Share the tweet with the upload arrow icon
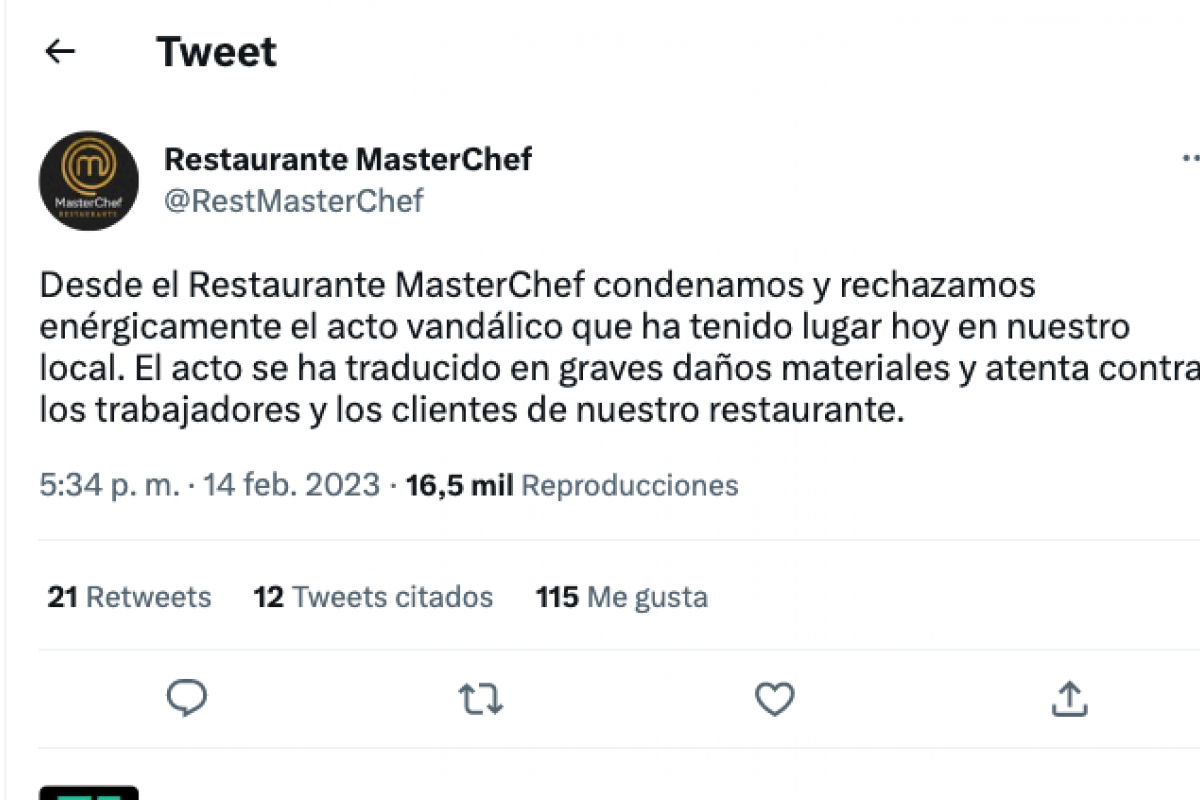Viewport: 1200px width, 800px height. (x=1068, y=698)
